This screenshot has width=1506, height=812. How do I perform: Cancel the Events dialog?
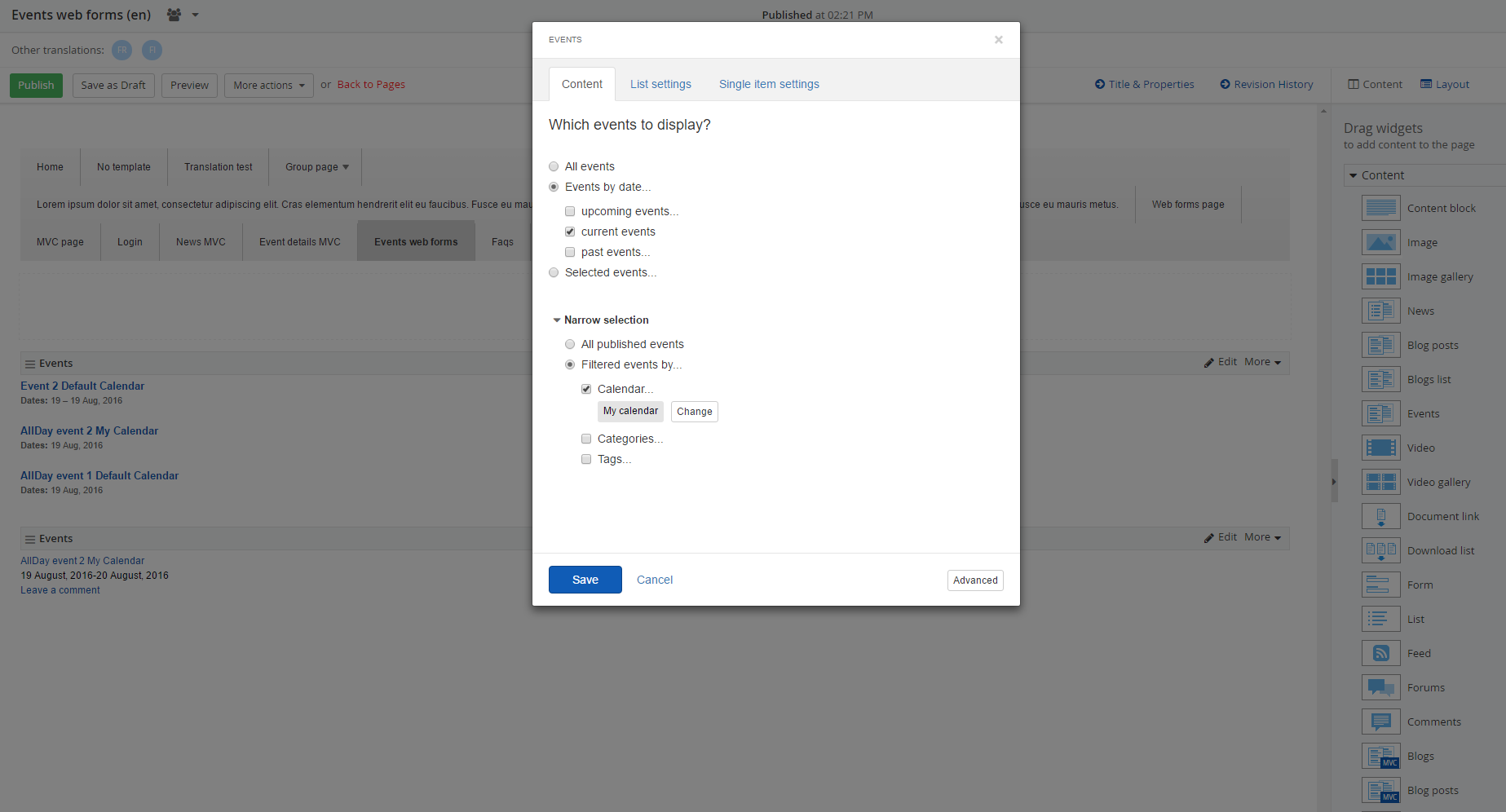point(655,580)
